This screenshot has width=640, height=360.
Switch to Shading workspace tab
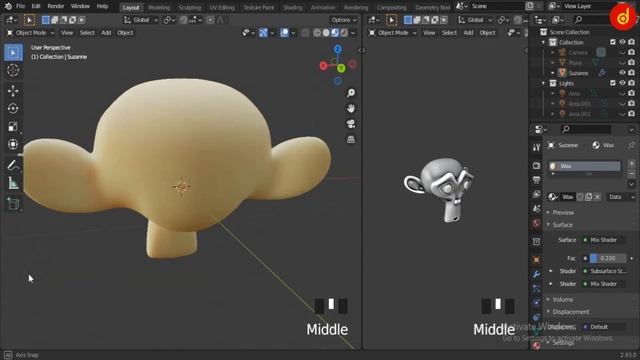(x=293, y=8)
